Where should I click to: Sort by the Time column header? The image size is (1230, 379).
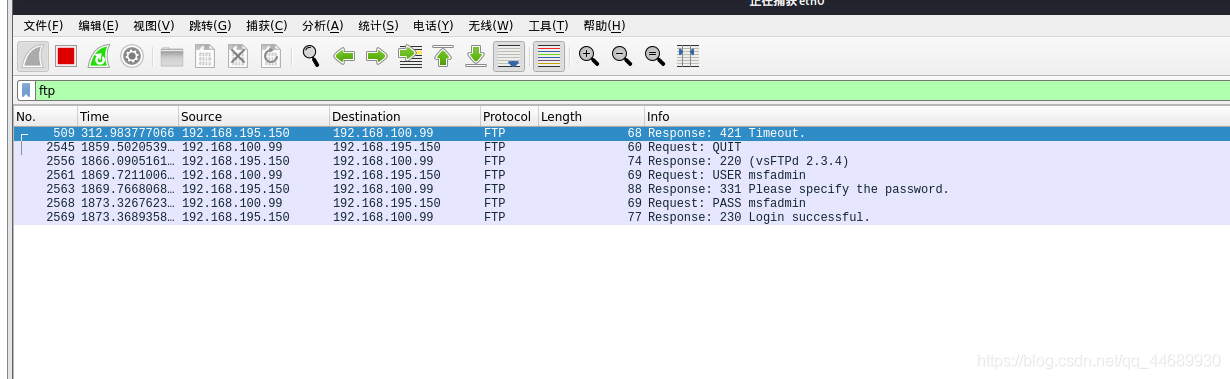(128, 116)
